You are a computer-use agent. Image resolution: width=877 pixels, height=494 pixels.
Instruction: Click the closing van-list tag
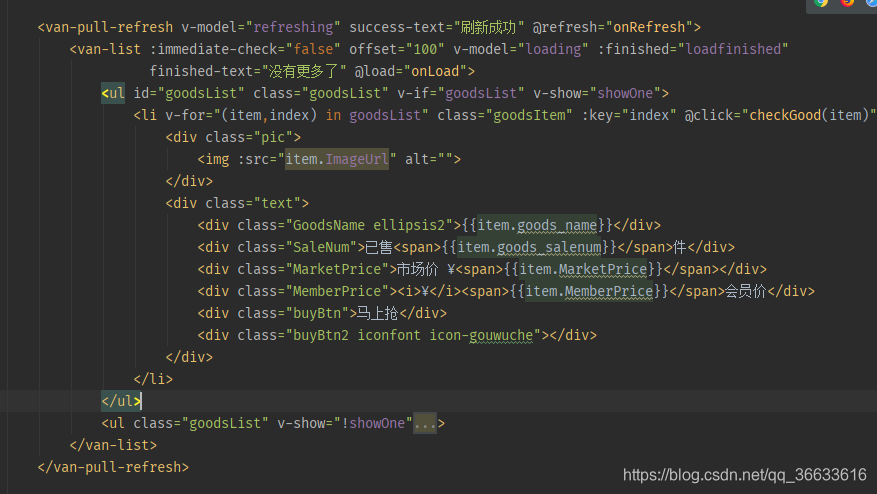(x=114, y=445)
